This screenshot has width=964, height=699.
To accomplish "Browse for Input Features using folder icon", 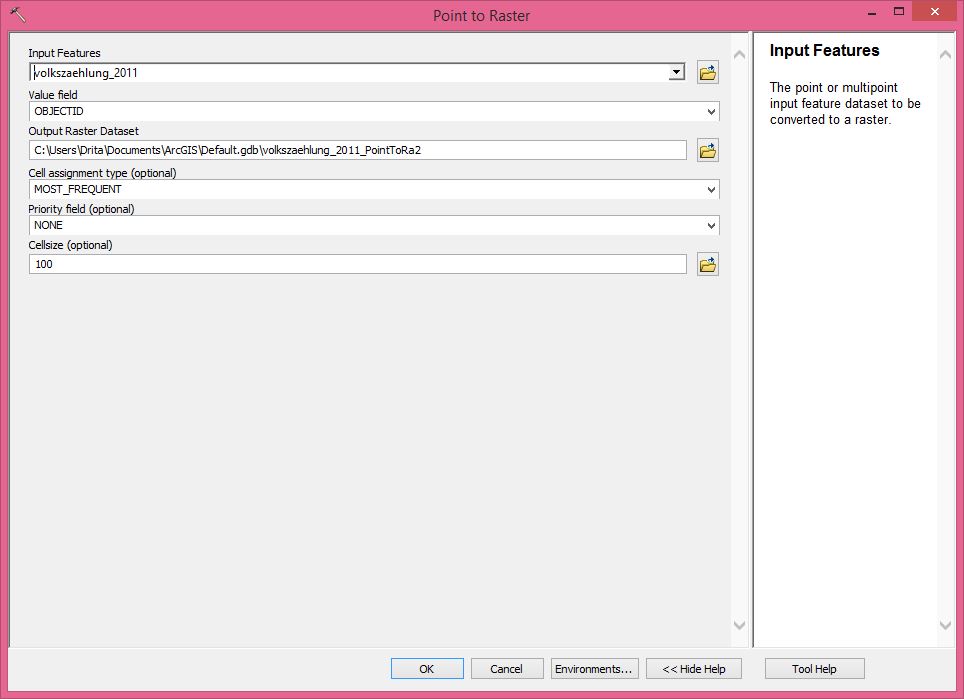I will click(708, 72).
